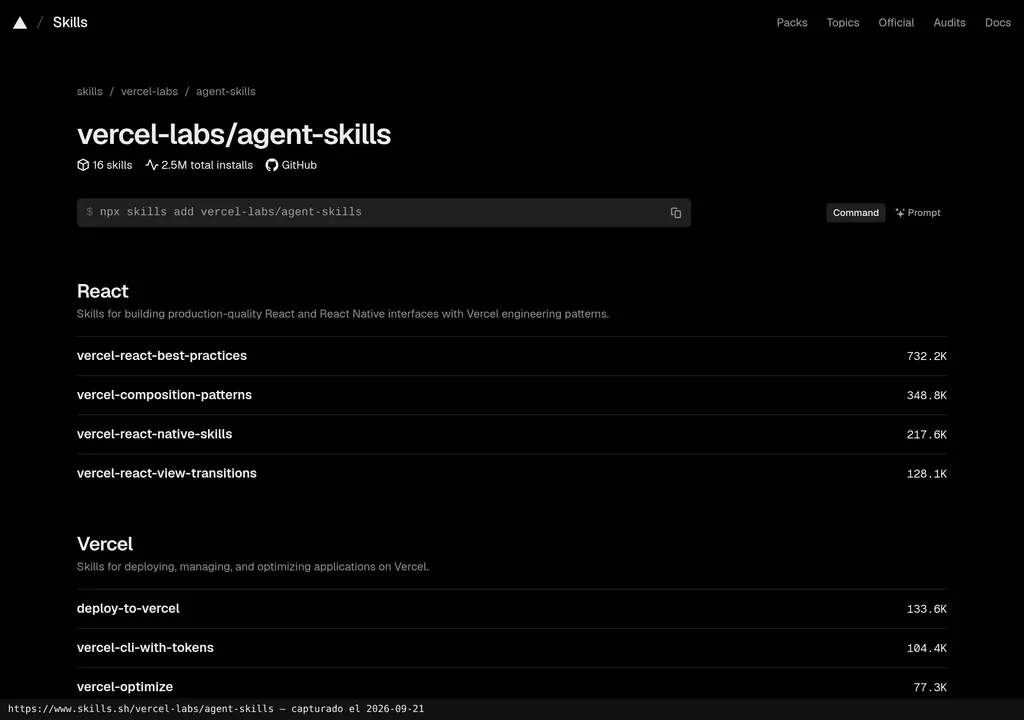Image resolution: width=1024 pixels, height=720 pixels.
Task: Click the Vercel triangle logo
Action: pos(20,23)
